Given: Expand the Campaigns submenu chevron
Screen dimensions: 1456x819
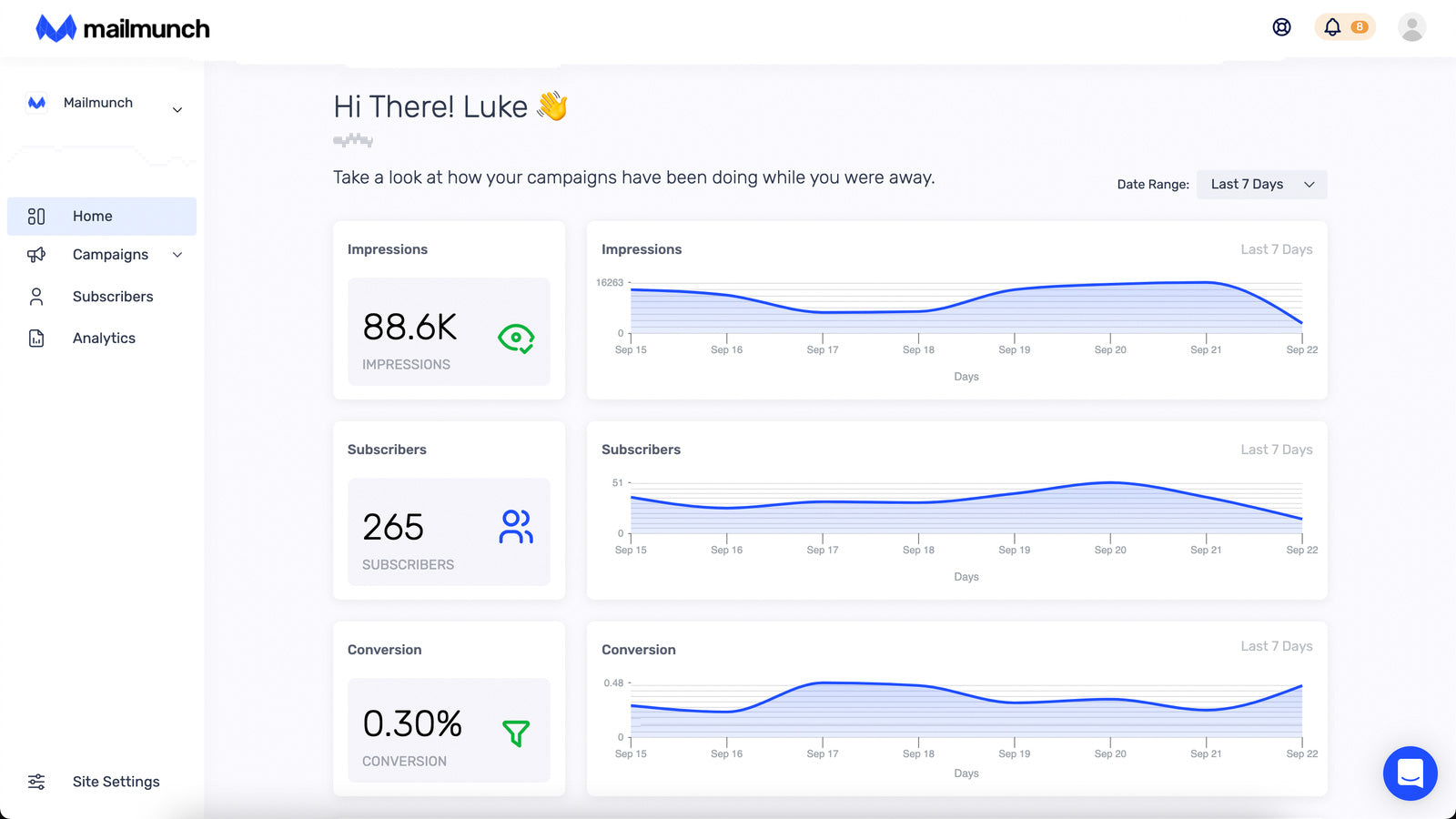Looking at the screenshot, I should click(x=177, y=255).
